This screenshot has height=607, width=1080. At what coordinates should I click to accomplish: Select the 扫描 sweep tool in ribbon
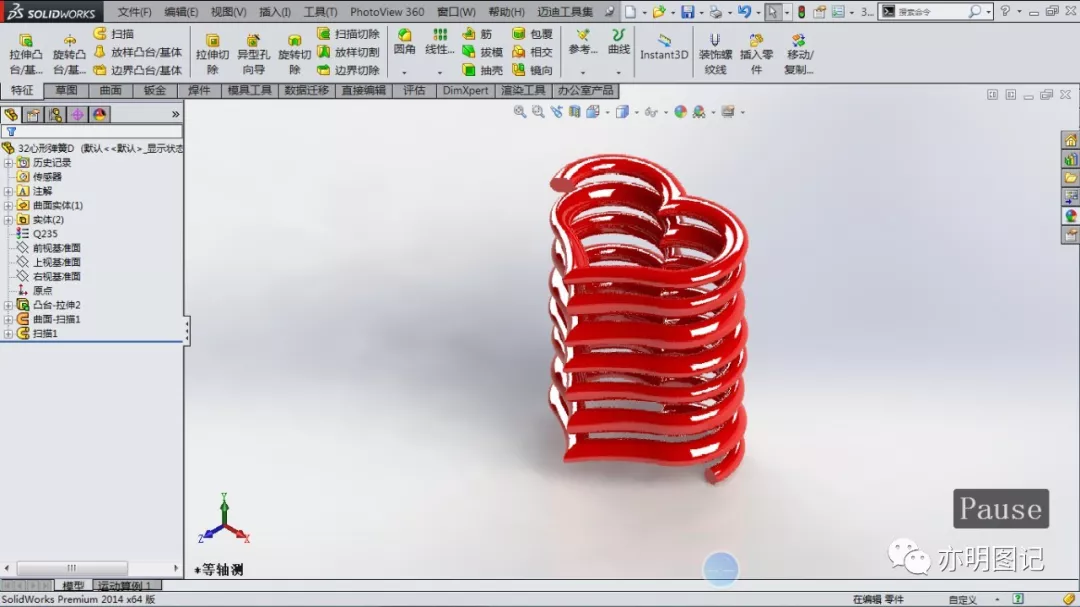(x=114, y=34)
